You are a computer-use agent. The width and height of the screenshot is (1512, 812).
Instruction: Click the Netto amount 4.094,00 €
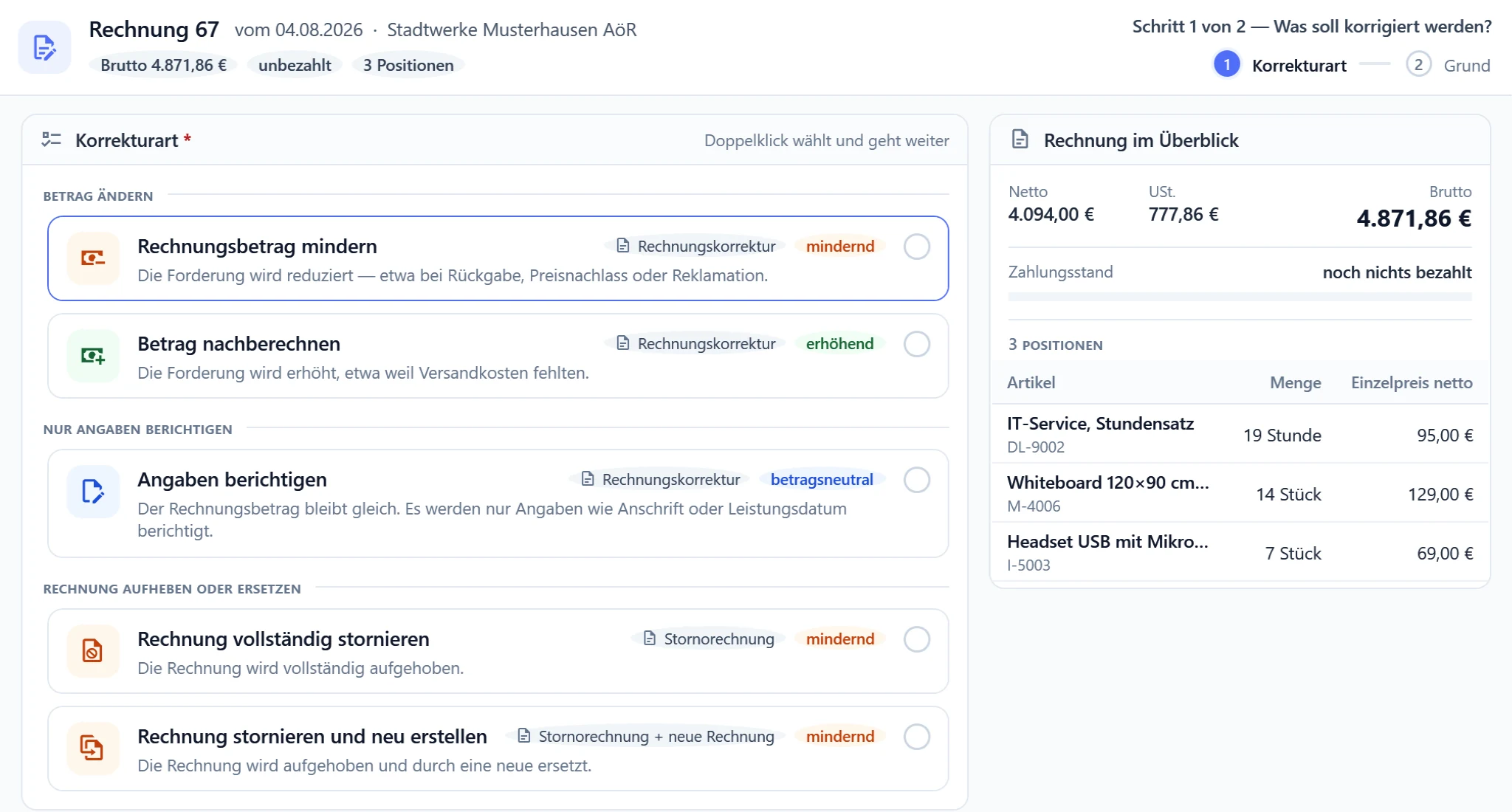click(1051, 215)
